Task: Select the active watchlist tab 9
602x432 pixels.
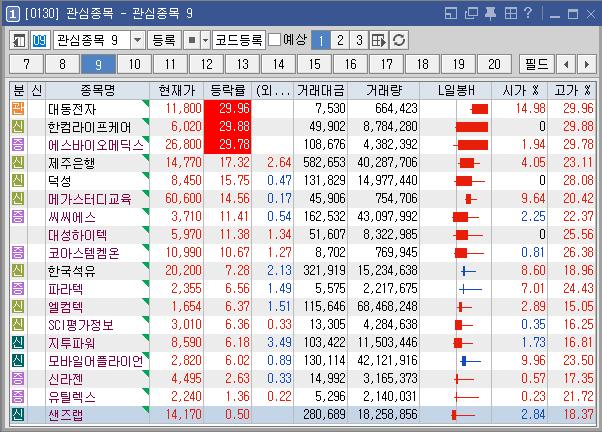Action: pyautogui.click(x=98, y=64)
